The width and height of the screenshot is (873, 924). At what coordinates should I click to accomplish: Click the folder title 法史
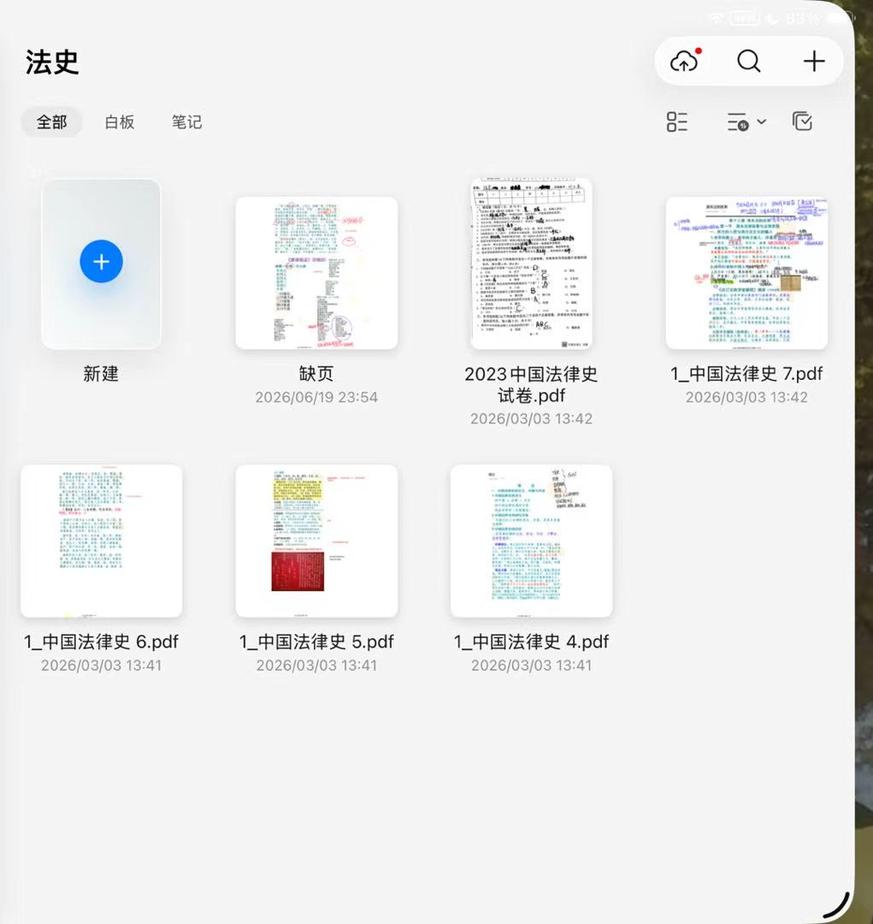pyautogui.click(x=52, y=62)
